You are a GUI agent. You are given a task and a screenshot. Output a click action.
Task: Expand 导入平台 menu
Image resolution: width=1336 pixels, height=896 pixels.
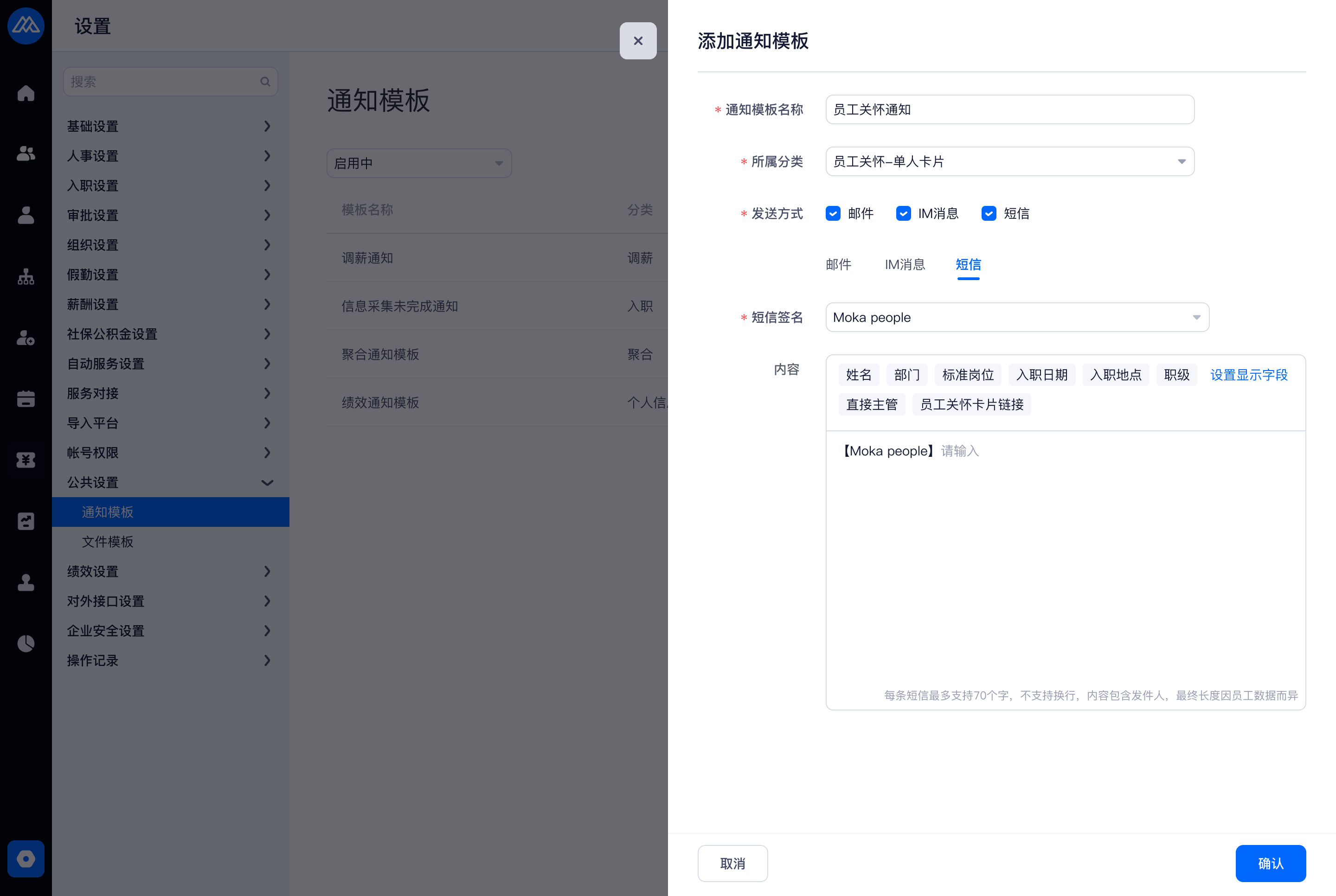click(170, 423)
